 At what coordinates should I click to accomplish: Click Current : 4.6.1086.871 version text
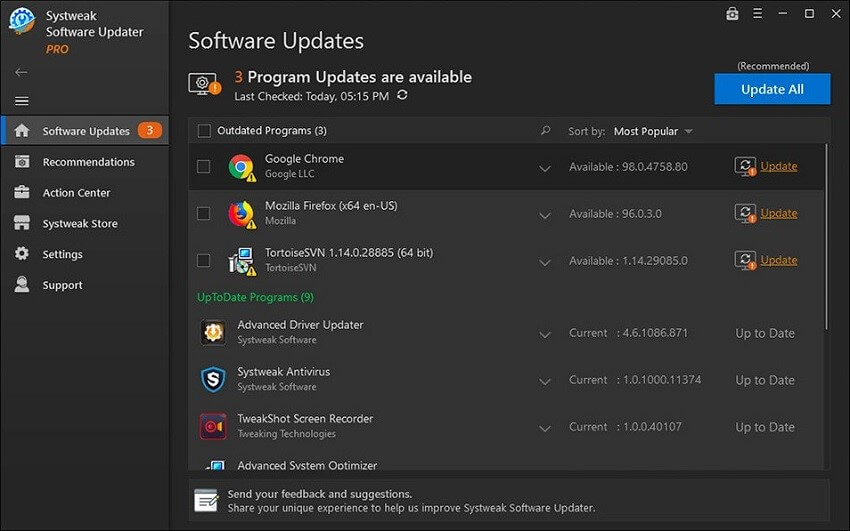[628, 333]
